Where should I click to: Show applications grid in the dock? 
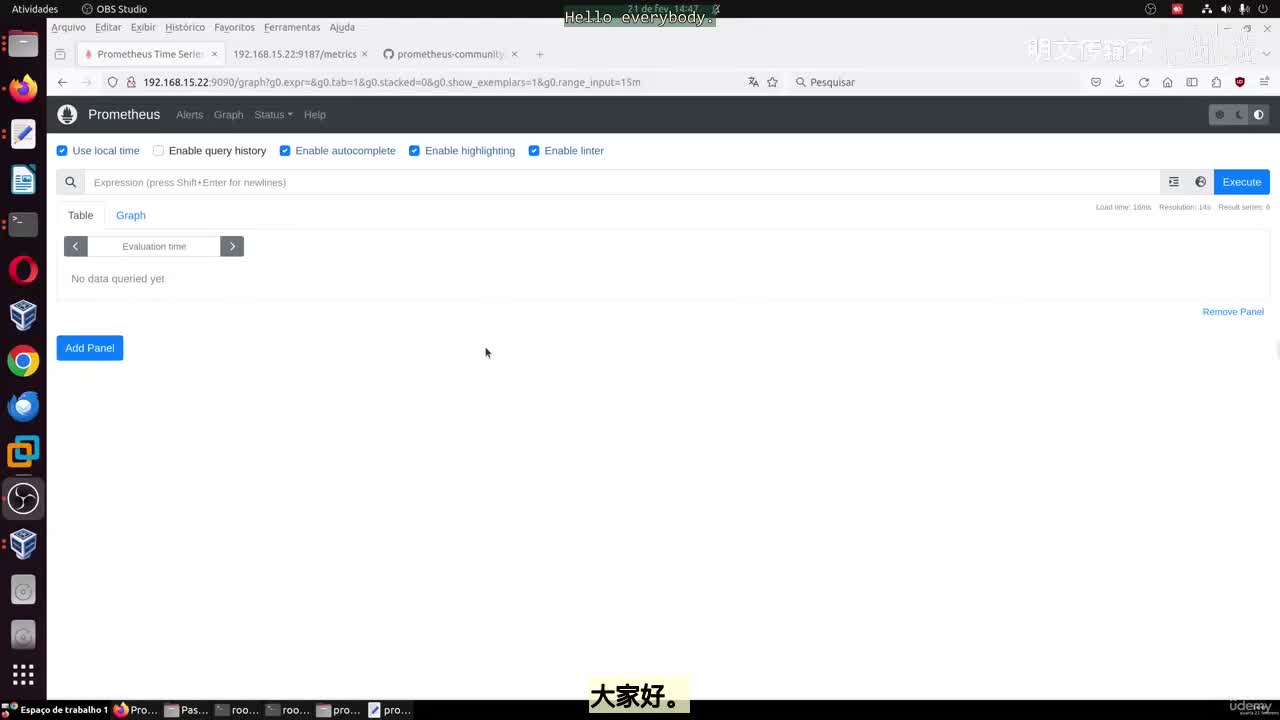(23, 674)
